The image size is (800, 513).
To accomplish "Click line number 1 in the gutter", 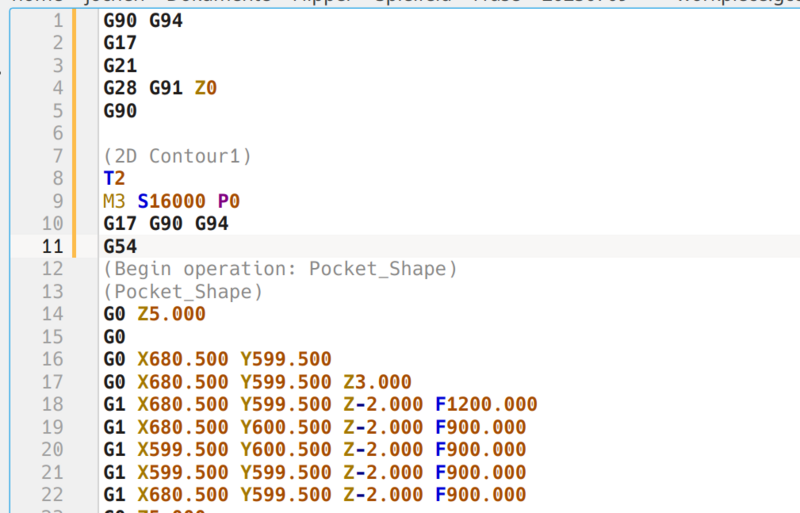I will point(58,21).
